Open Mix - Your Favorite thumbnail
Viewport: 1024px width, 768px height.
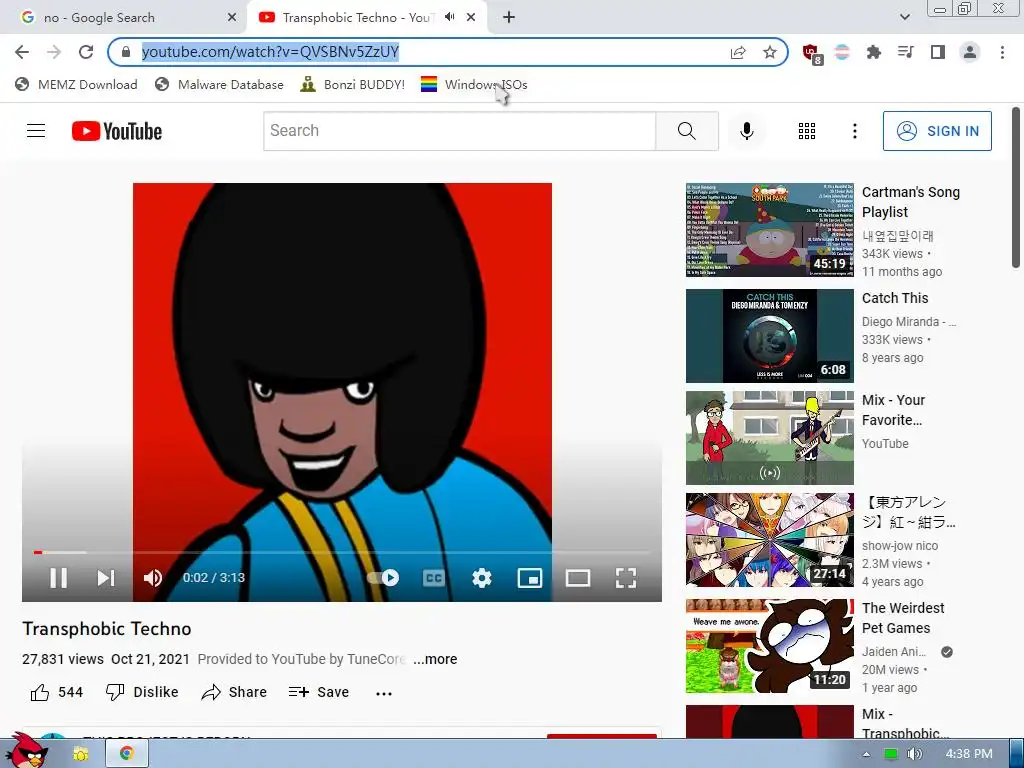point(769,438)
